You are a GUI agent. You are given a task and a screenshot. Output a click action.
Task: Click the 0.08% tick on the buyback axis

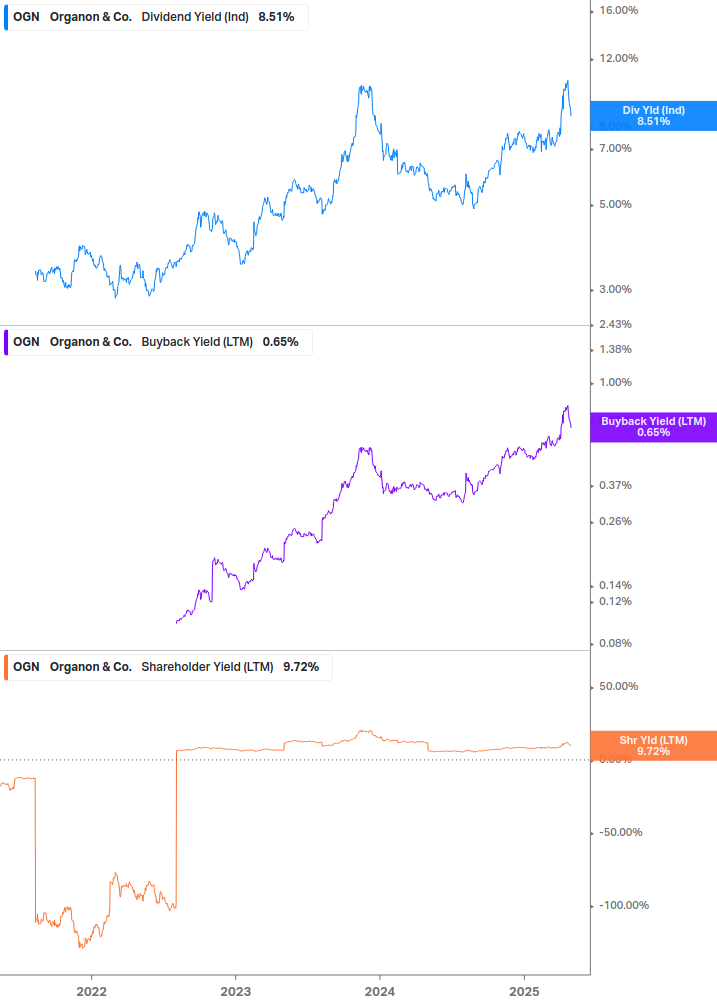[615, 643]
